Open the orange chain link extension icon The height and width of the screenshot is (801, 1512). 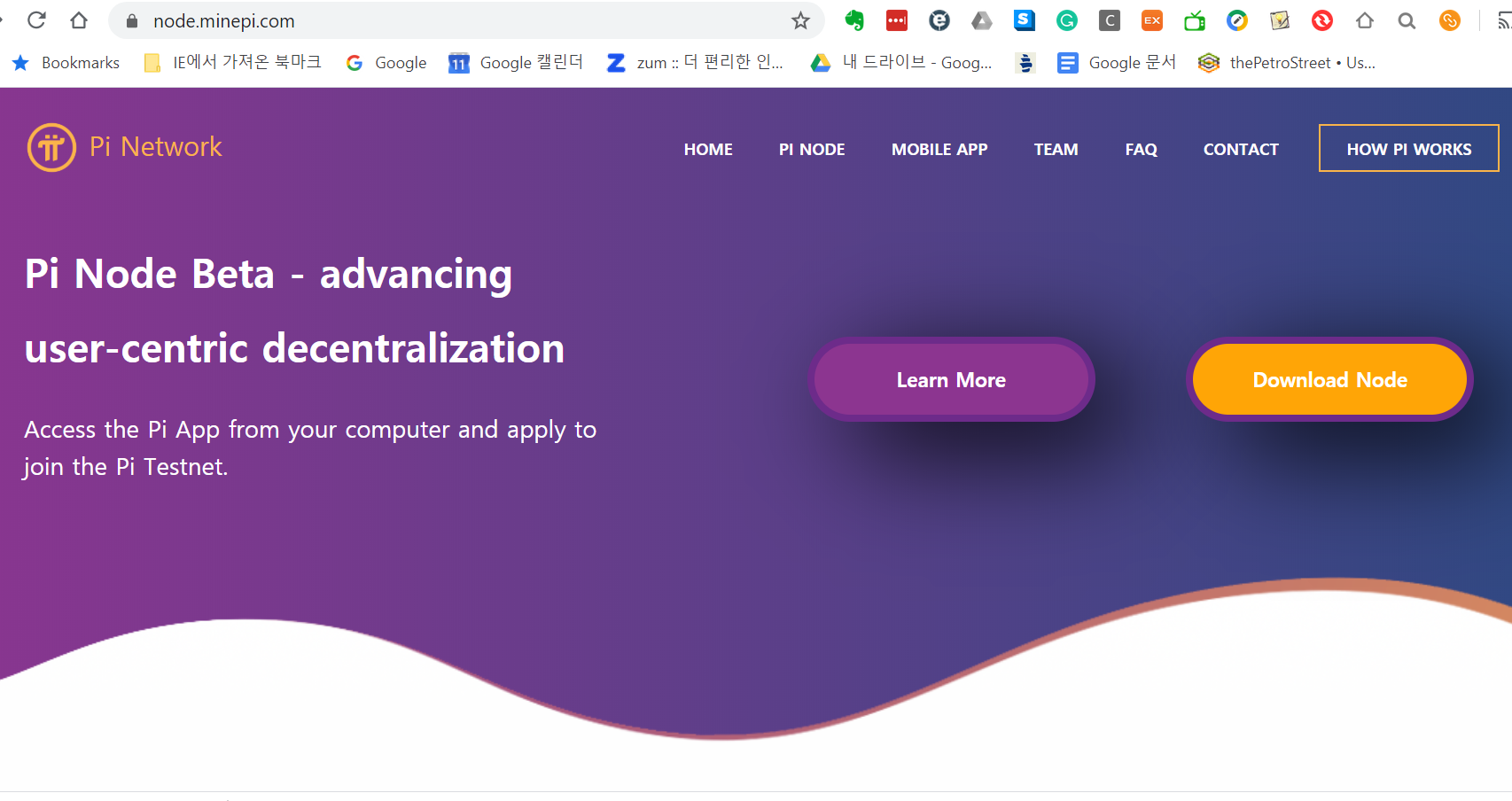1450,20
